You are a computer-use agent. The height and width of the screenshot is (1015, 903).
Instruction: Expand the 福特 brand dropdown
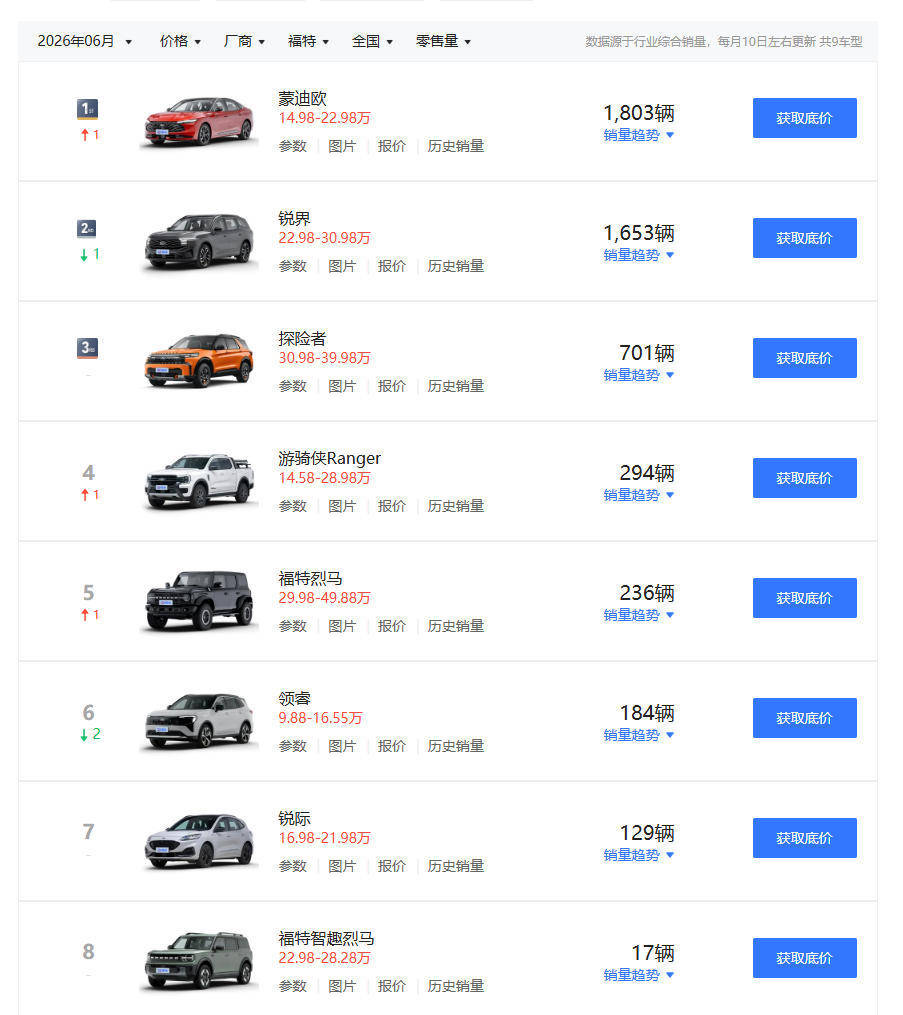click(308, 41)
